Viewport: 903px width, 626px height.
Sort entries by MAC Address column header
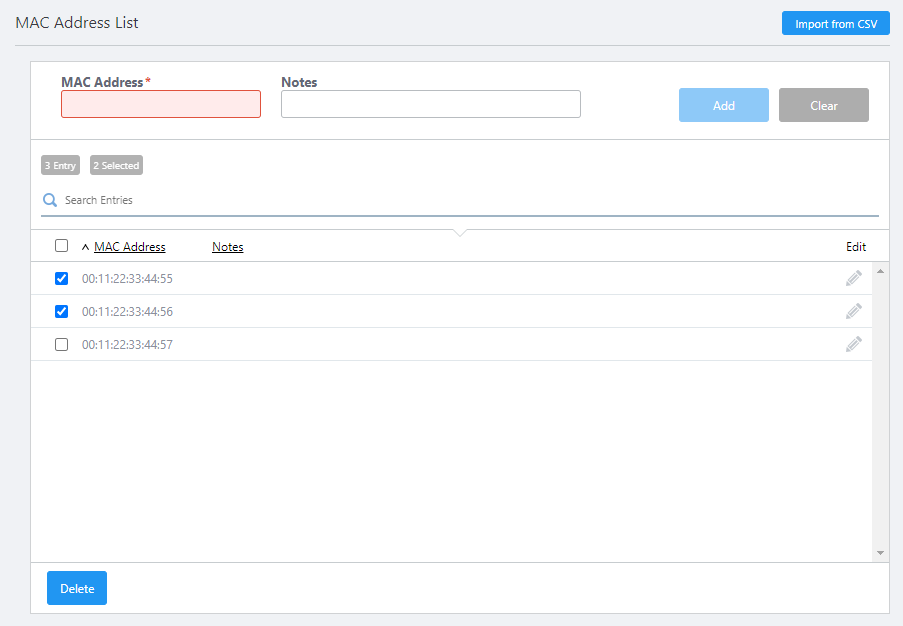(130, 247)
